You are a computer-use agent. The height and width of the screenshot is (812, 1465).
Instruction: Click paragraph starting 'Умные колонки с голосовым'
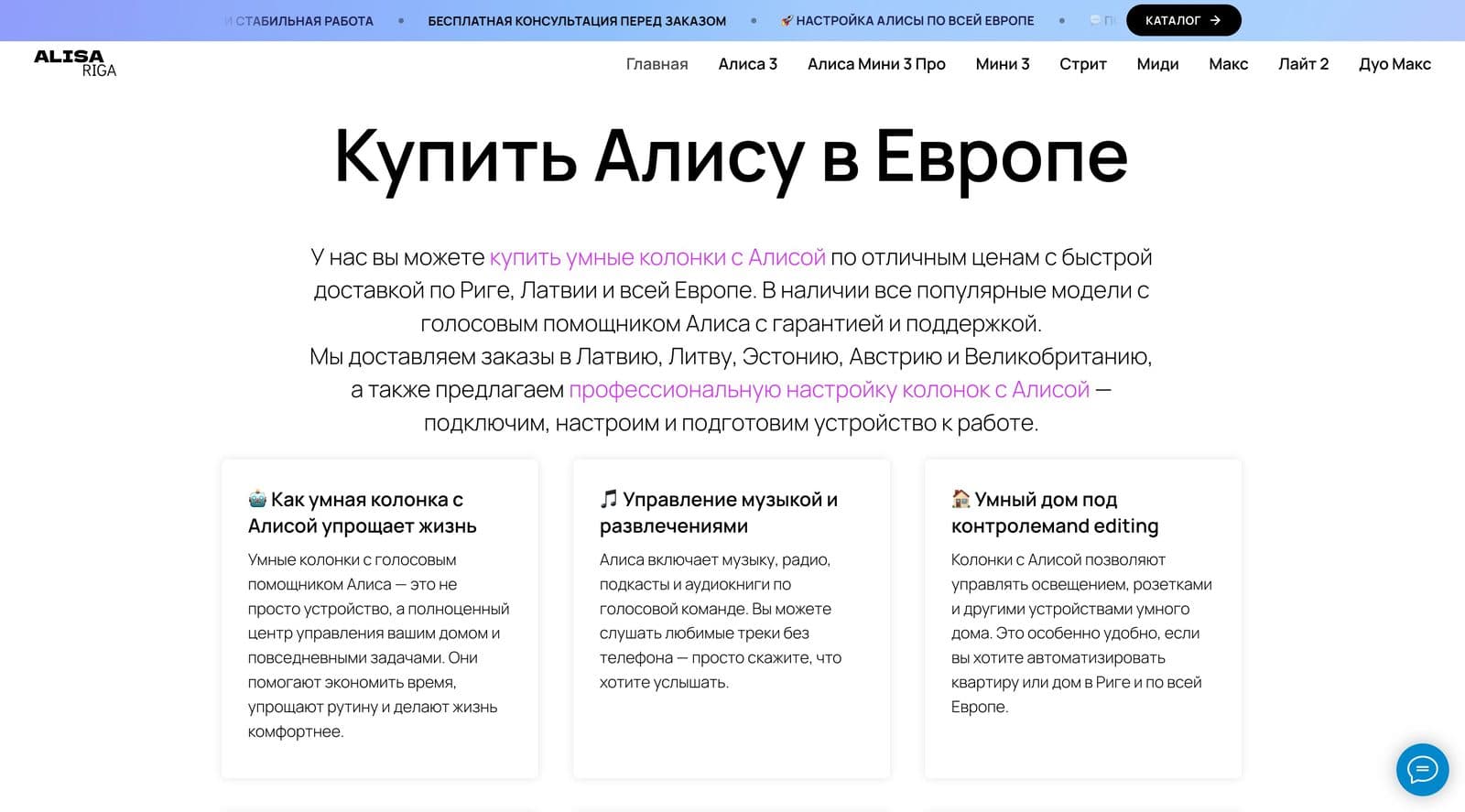point(378,645)
